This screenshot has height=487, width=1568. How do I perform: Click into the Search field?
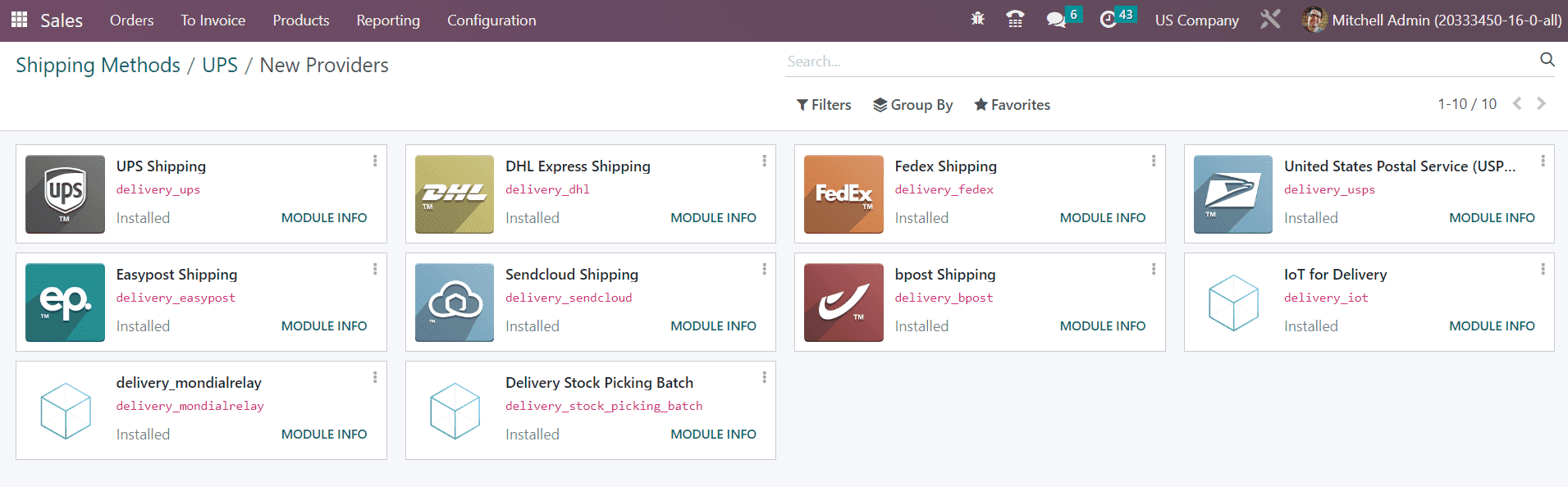tap(1157, 61)
